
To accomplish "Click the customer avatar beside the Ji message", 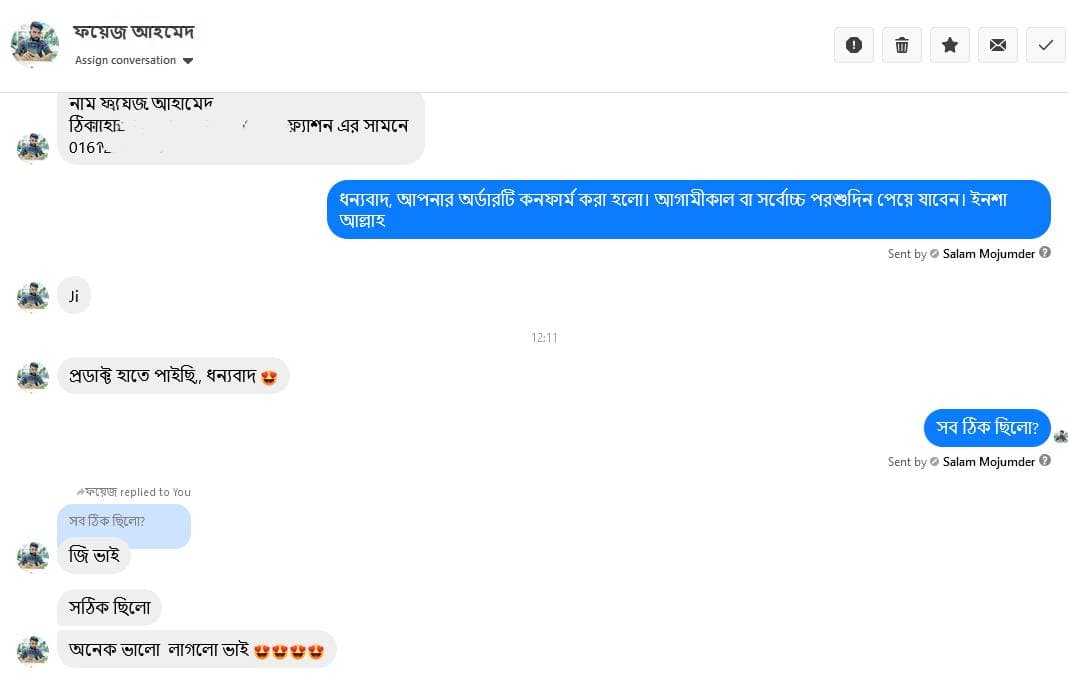I will pos(33,296).
